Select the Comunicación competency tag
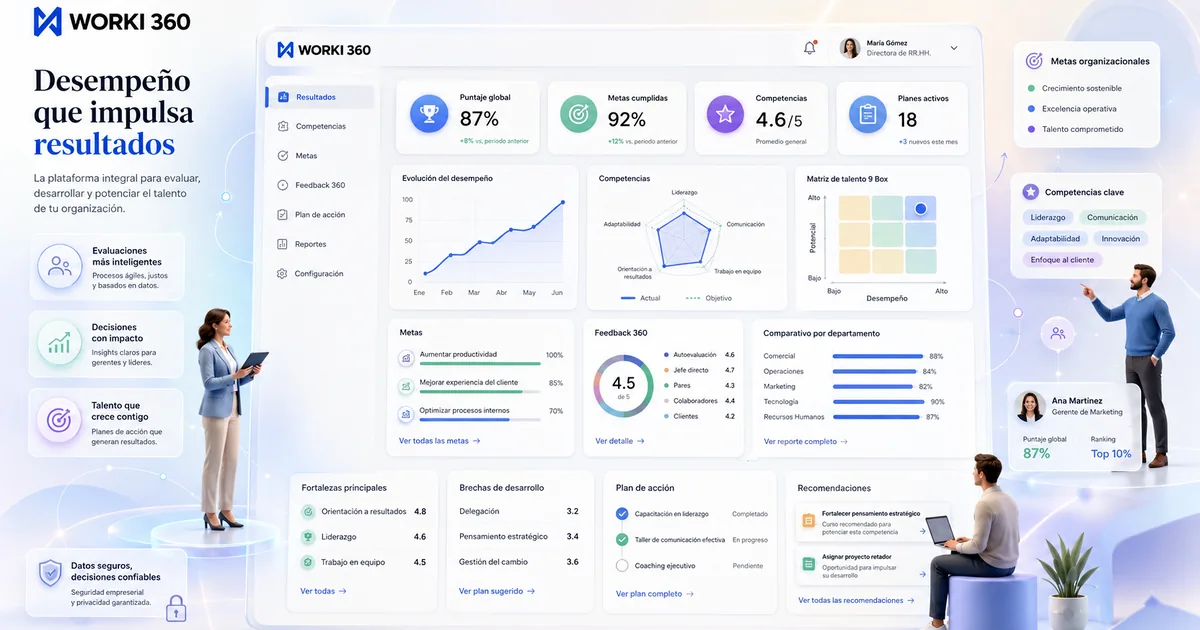The image size is (1200, 630). pos(1112,217)
